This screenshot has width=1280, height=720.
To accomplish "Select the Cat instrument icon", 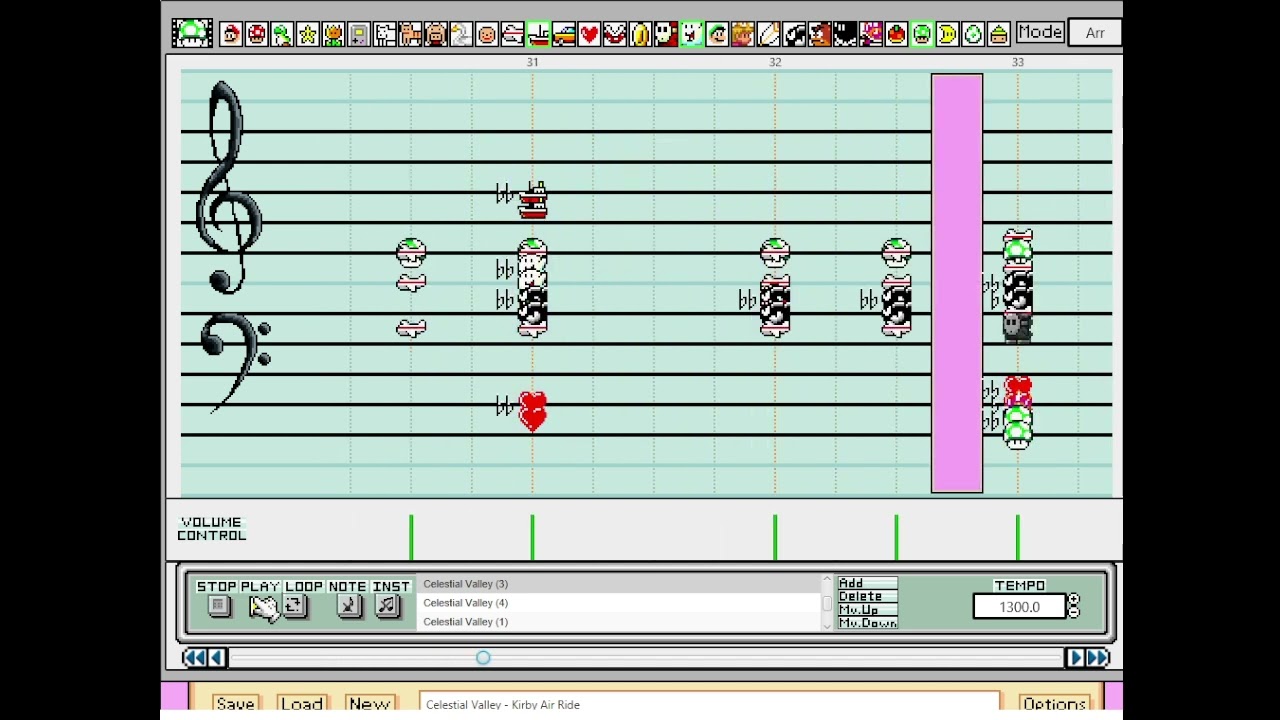I will click(410, 34).
